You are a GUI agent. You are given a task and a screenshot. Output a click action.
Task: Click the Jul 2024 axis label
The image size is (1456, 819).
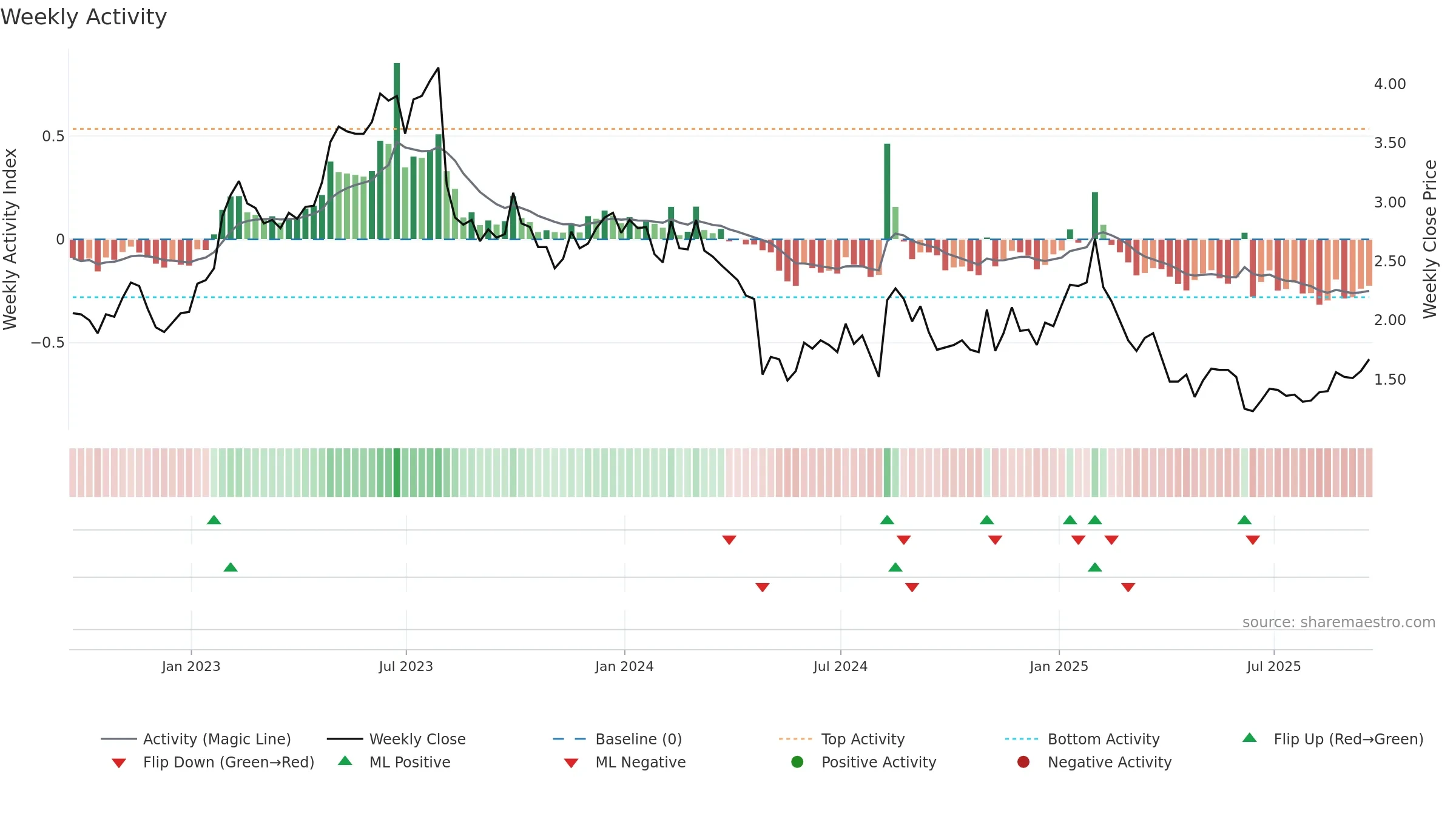pos(840,666)
